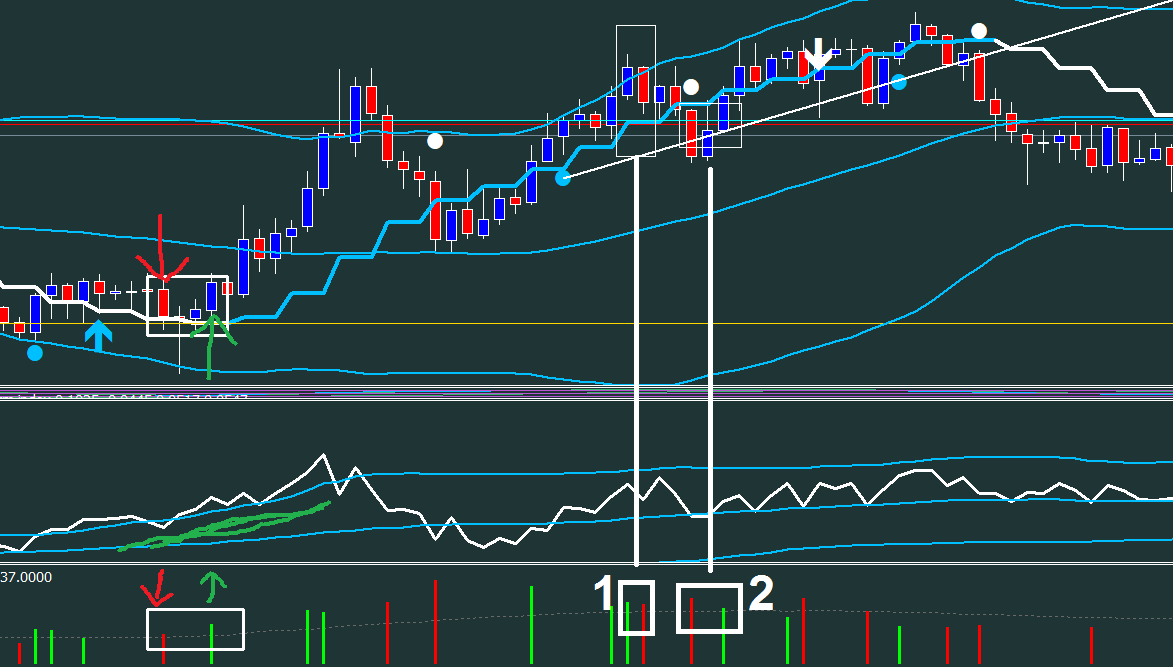Select the red horizontal resistance line
The width and height of the screenshot is (1173, 667).
tap(586, 124)
